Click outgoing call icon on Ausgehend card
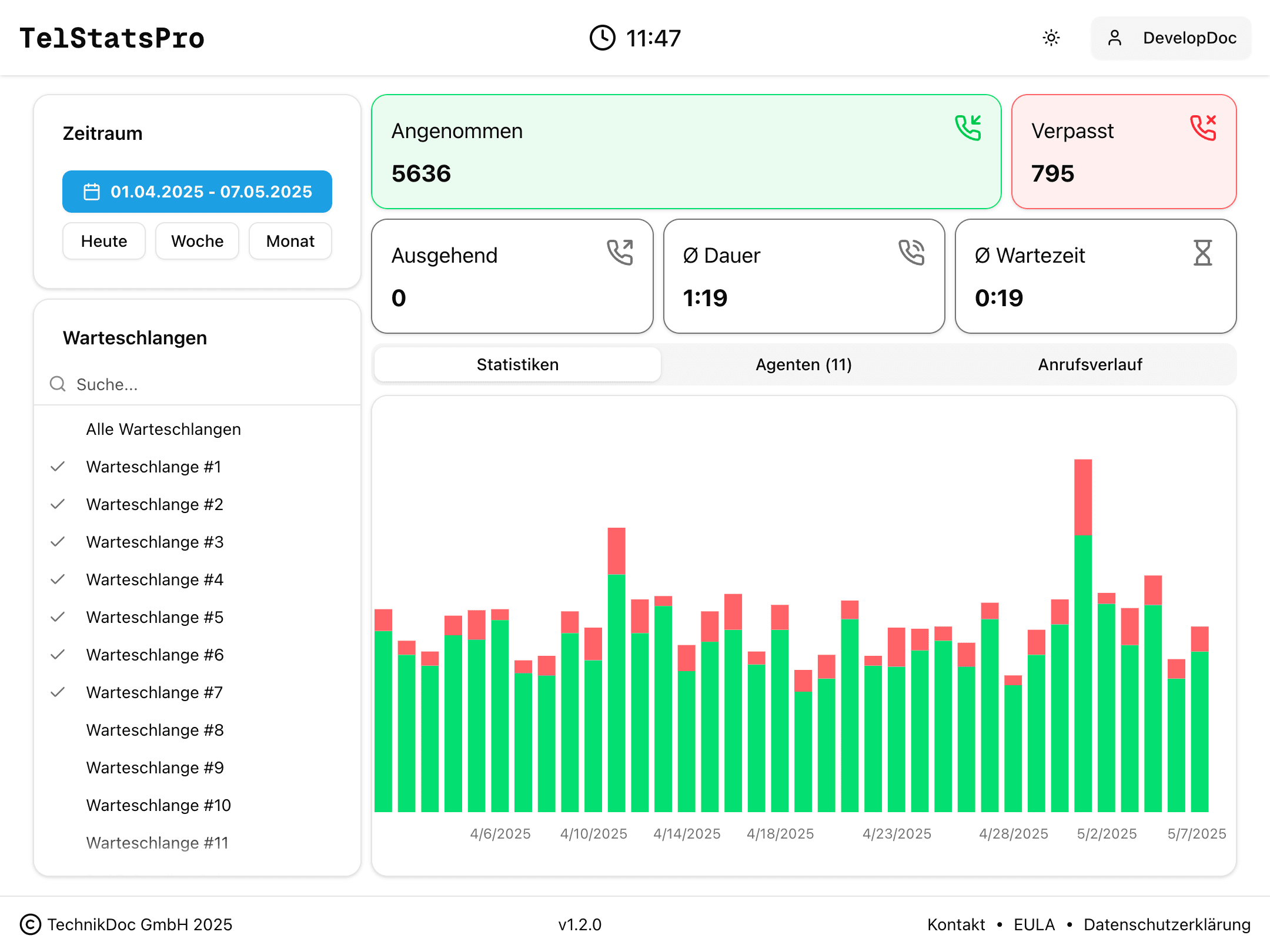The width and height of the screenshot is (1270, 952). tap(620, 253)
